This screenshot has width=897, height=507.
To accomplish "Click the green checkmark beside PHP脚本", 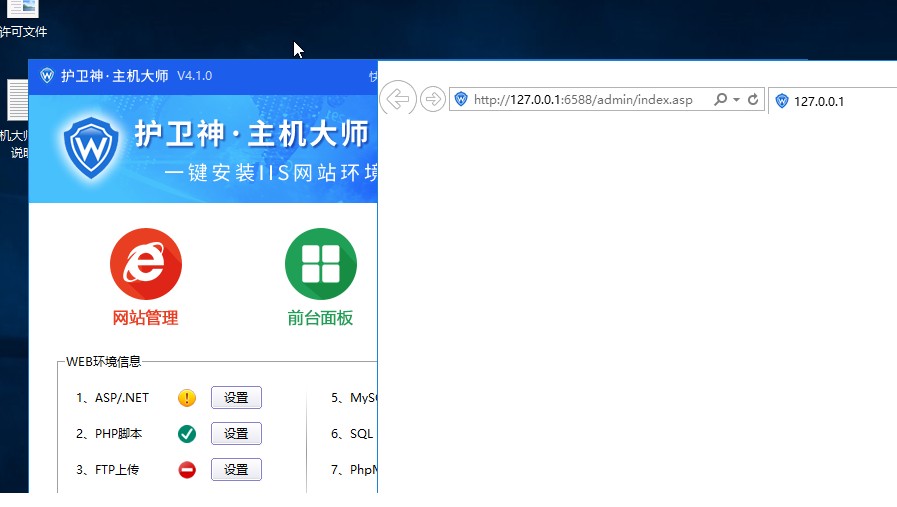I will (187, 434).
